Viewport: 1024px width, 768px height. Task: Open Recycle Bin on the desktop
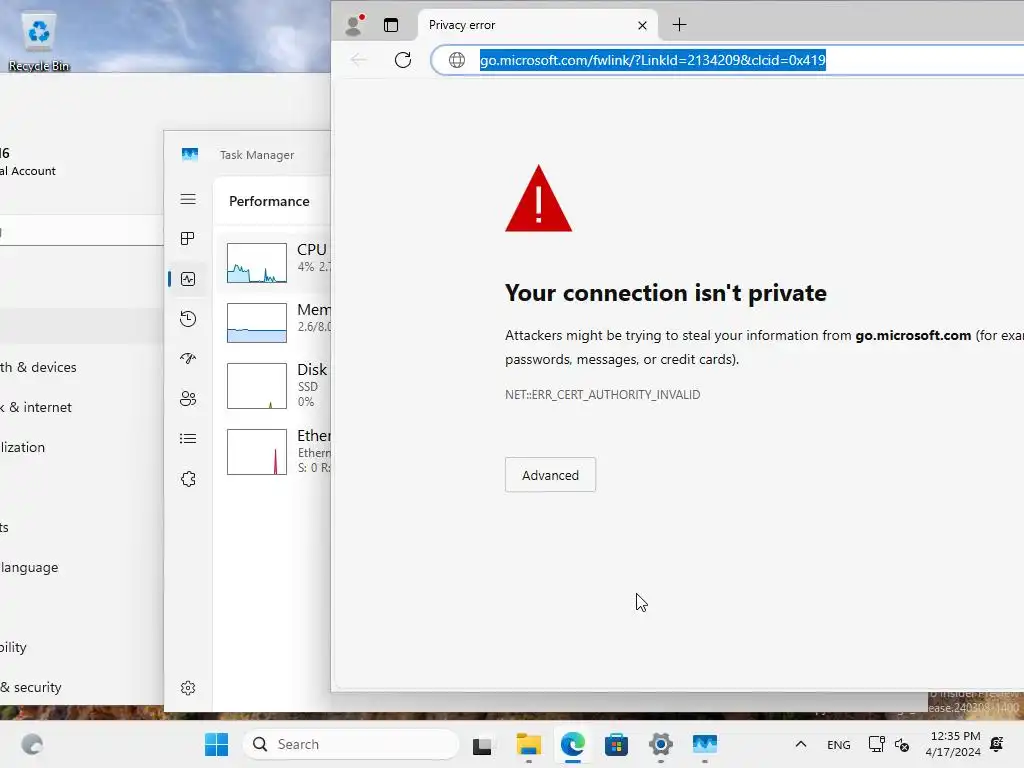(39, 42)
